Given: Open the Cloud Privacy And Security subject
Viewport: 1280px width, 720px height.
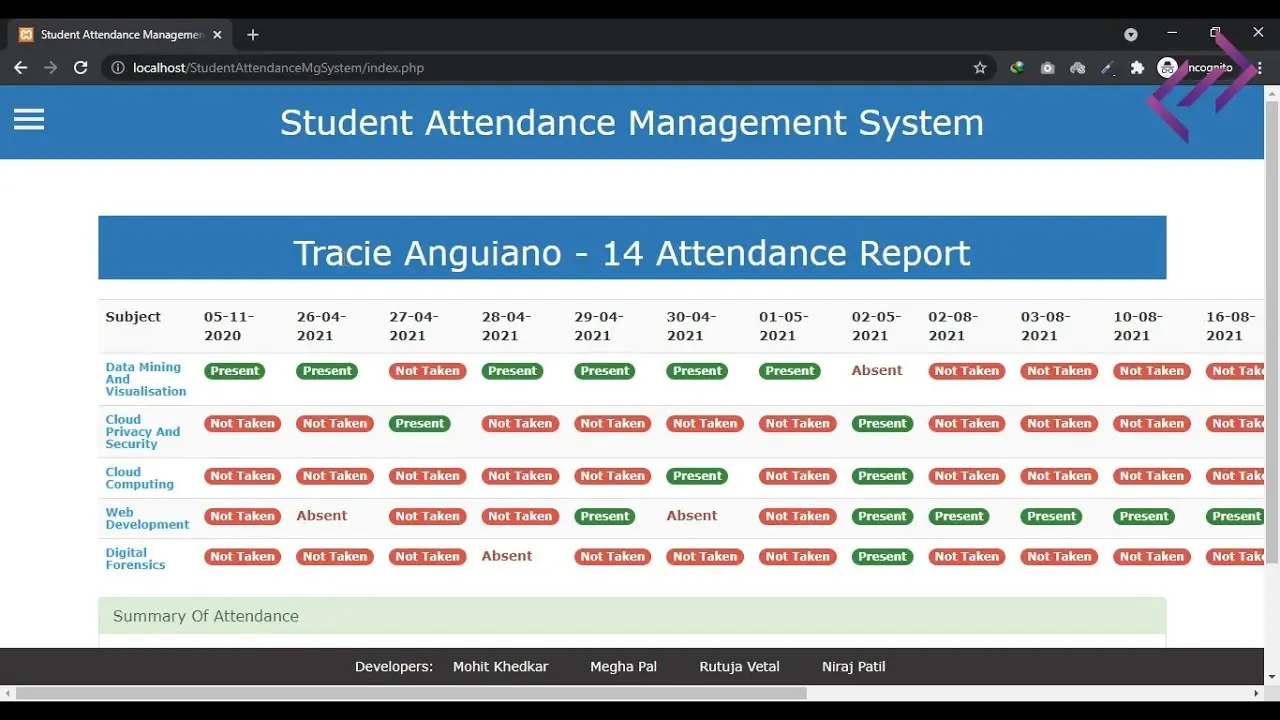Looking at the screenshot, I should (143, 432).
